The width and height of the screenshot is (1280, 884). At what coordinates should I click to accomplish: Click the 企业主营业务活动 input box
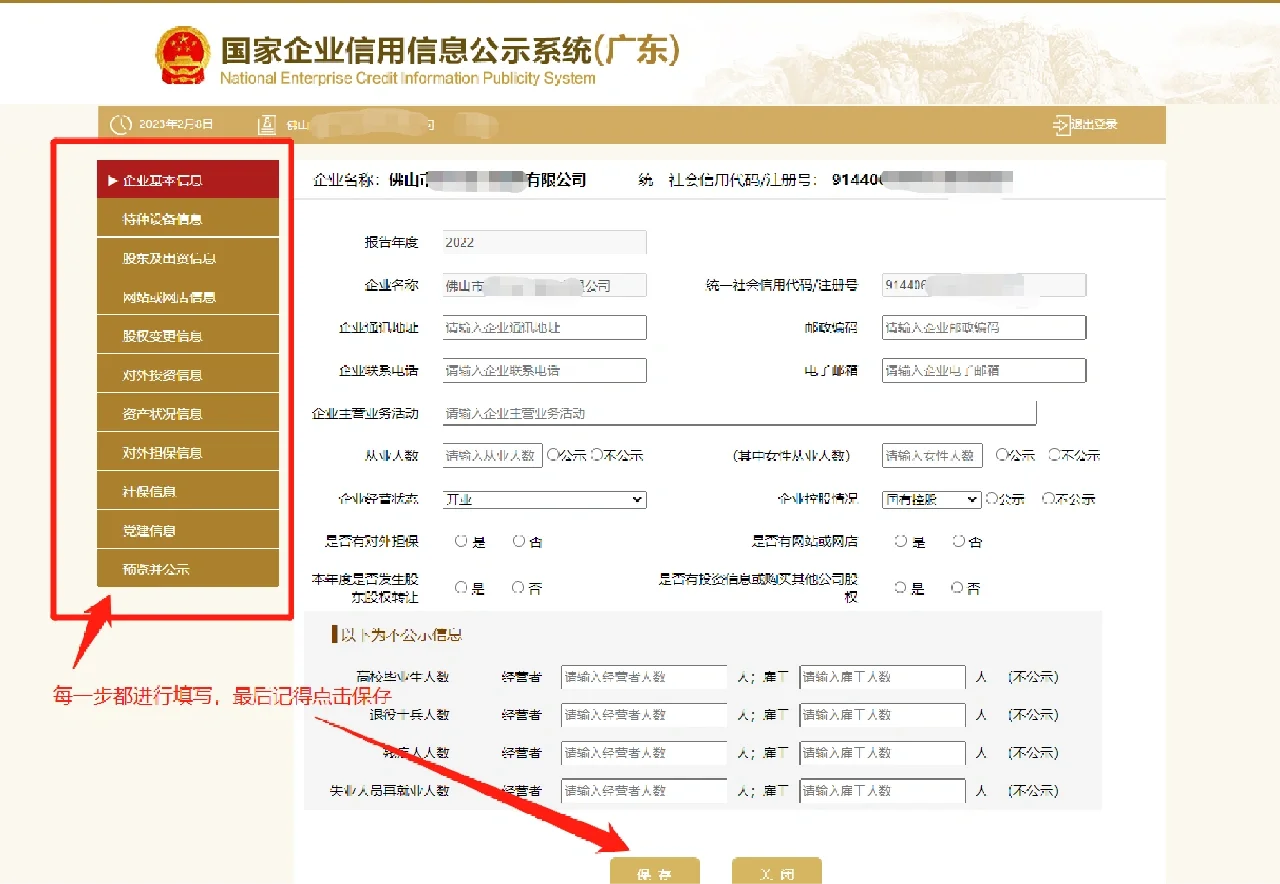(739, 413)
